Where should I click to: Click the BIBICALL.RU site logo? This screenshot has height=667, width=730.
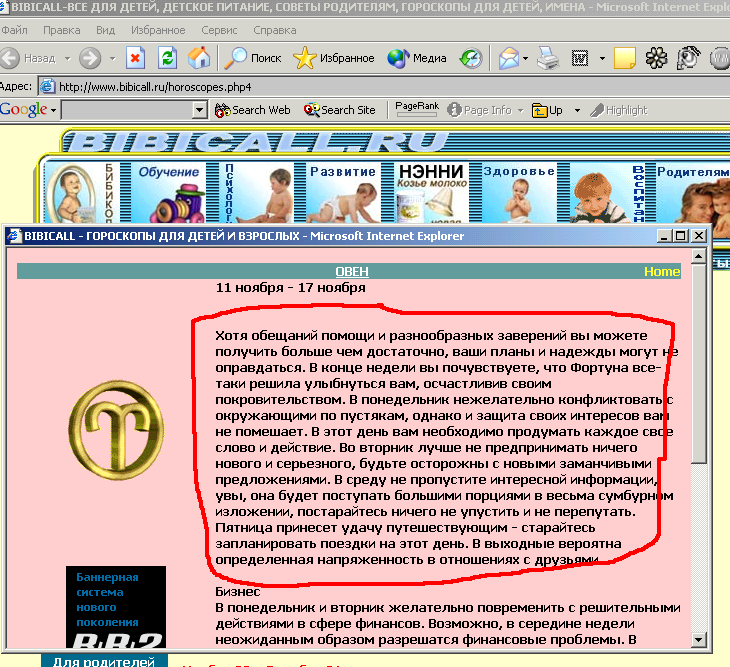tap(256, 142)
